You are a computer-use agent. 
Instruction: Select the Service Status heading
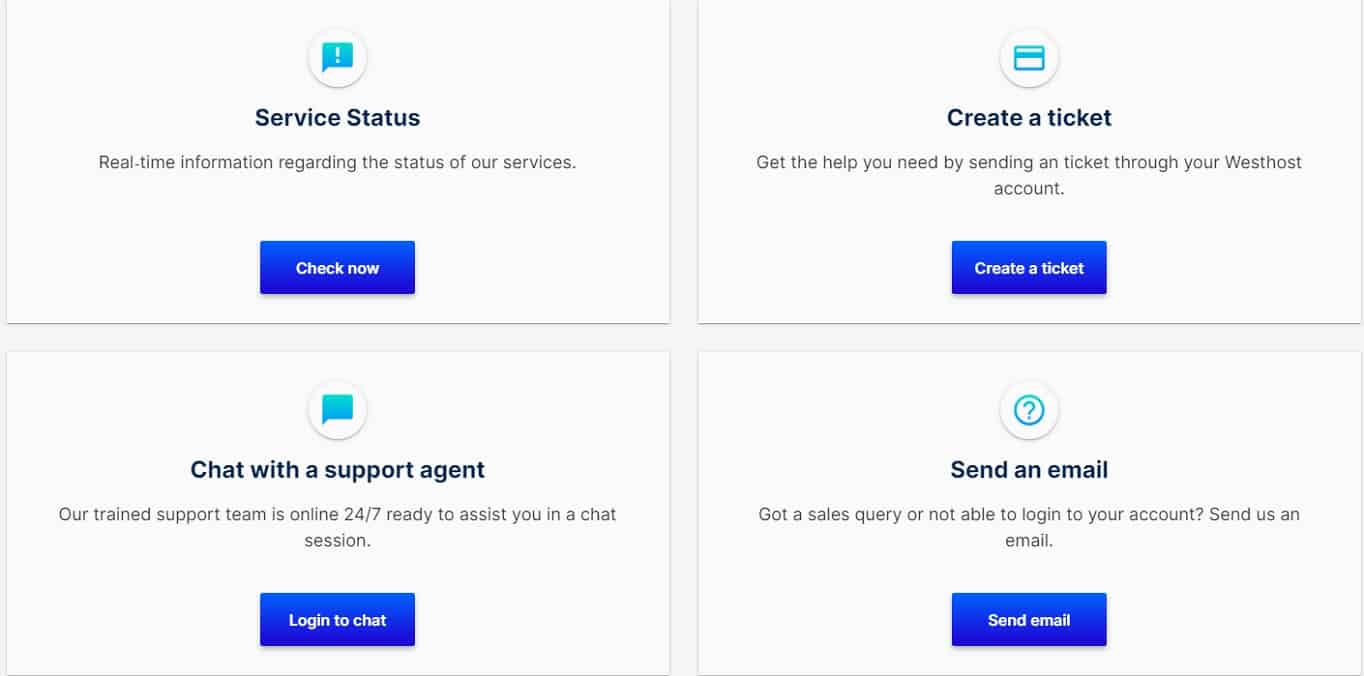pyautogui.click(x=337, y=118)
